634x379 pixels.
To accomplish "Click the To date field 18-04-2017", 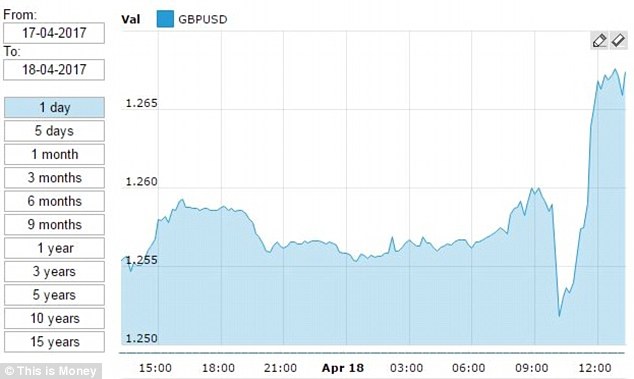I will [x=54, y=70].
